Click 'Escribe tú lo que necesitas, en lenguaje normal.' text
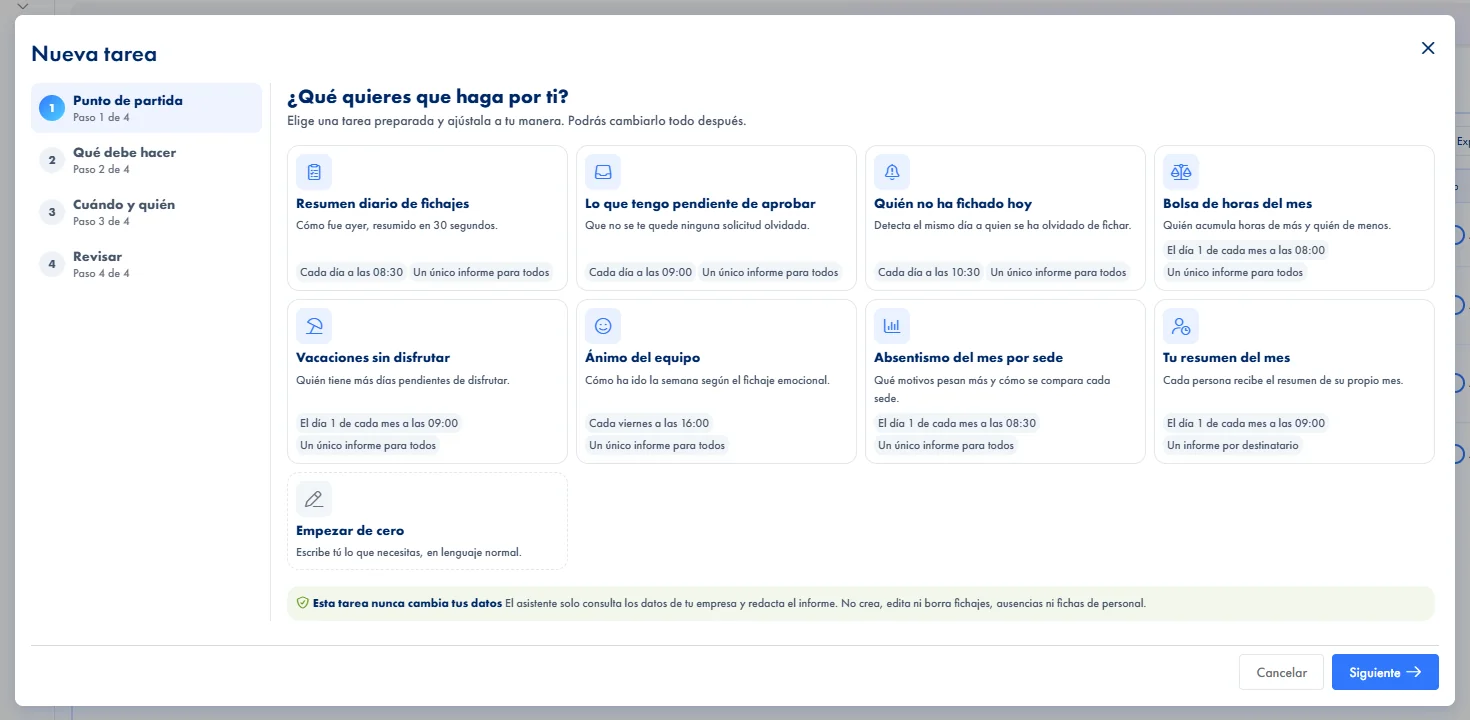This screenshot has width=1470, height=720. tap(409, 552)
